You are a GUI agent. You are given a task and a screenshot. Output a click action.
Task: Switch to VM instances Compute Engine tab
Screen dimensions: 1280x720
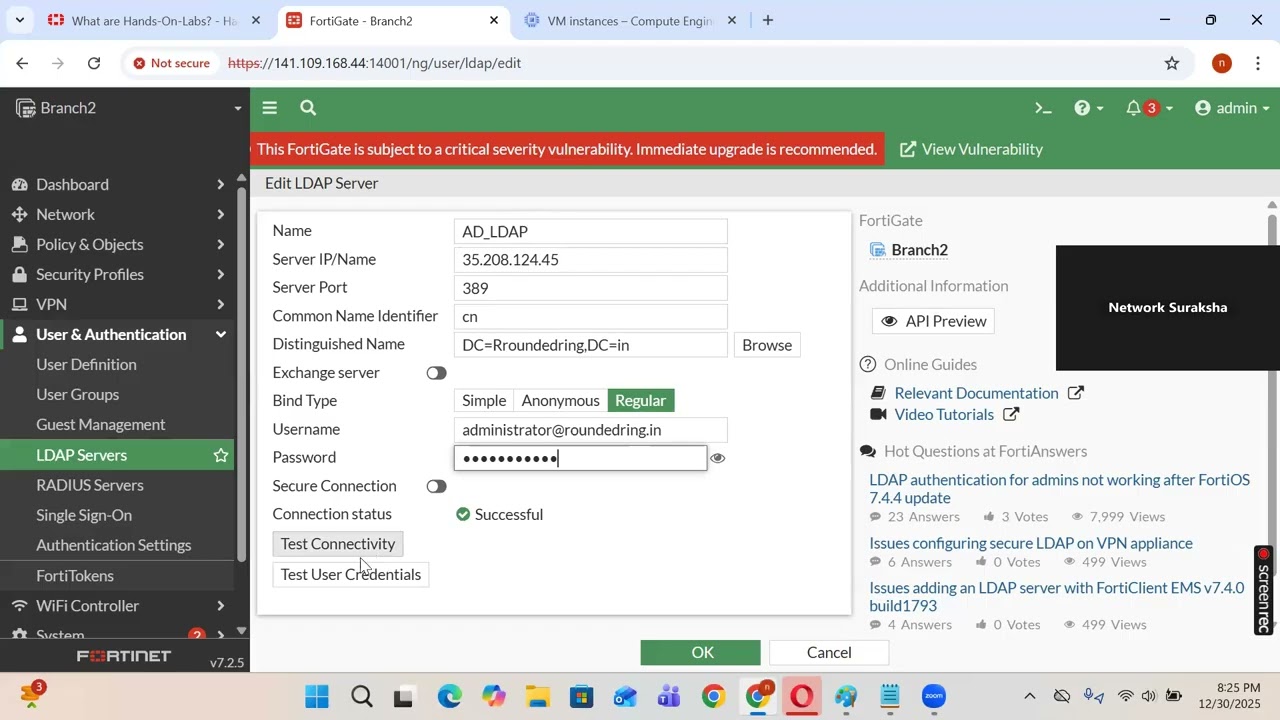630,20
